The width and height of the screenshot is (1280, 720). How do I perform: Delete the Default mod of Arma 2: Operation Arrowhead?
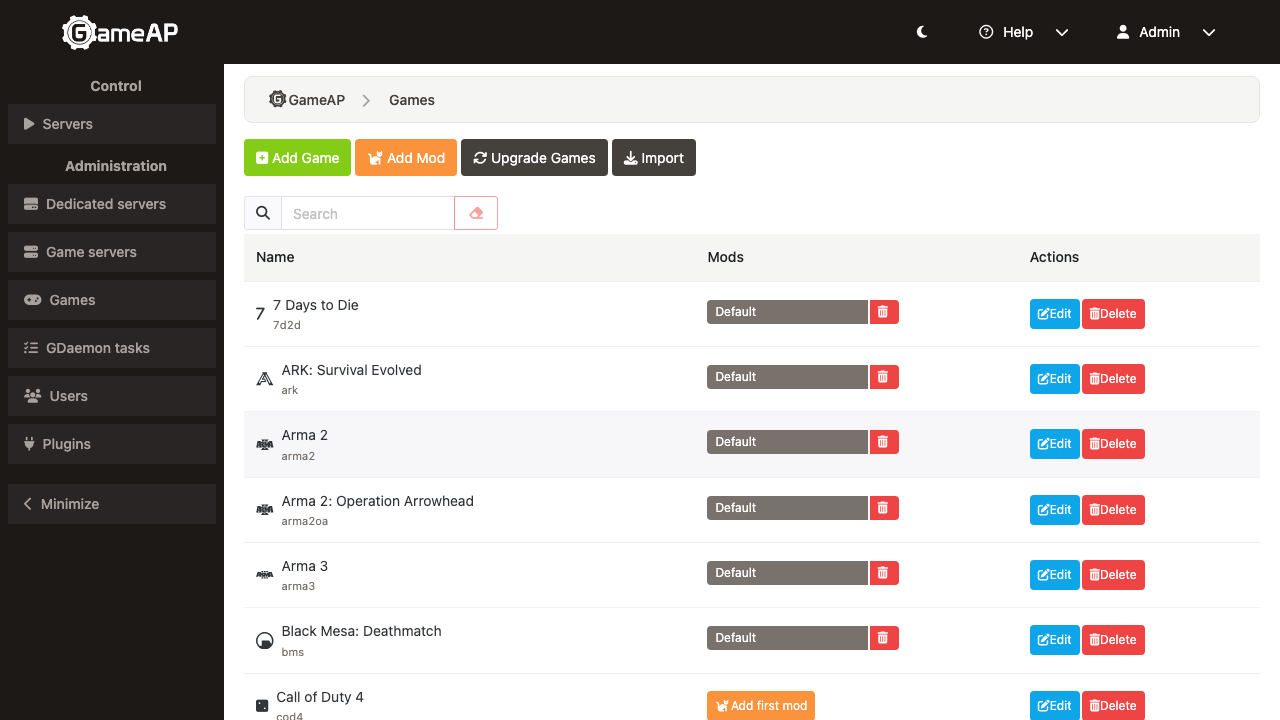click(x=884, y=508)
